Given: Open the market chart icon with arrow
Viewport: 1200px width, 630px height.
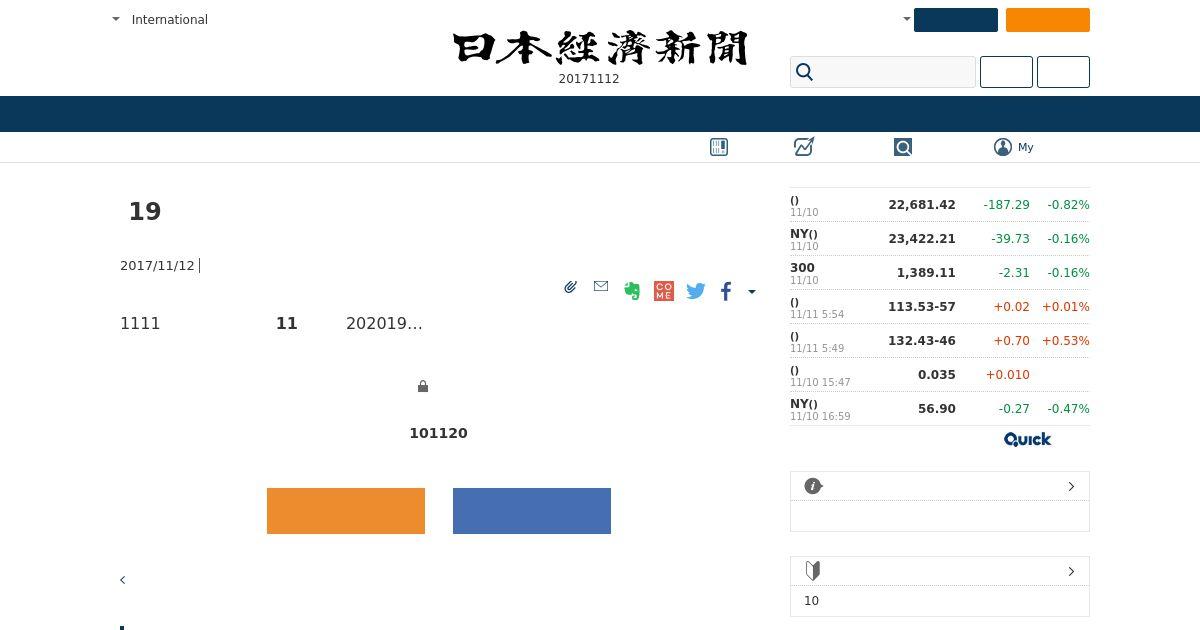Looking at the screenshot, I should click(x=804, y=147).
